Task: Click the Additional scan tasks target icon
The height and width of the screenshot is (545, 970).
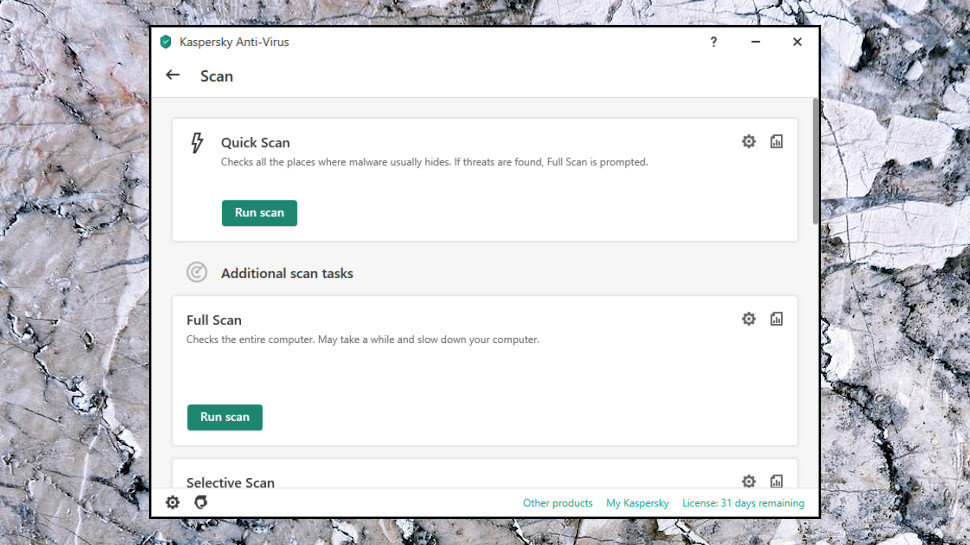Action: pyautogui.click(x=197, y=272)
